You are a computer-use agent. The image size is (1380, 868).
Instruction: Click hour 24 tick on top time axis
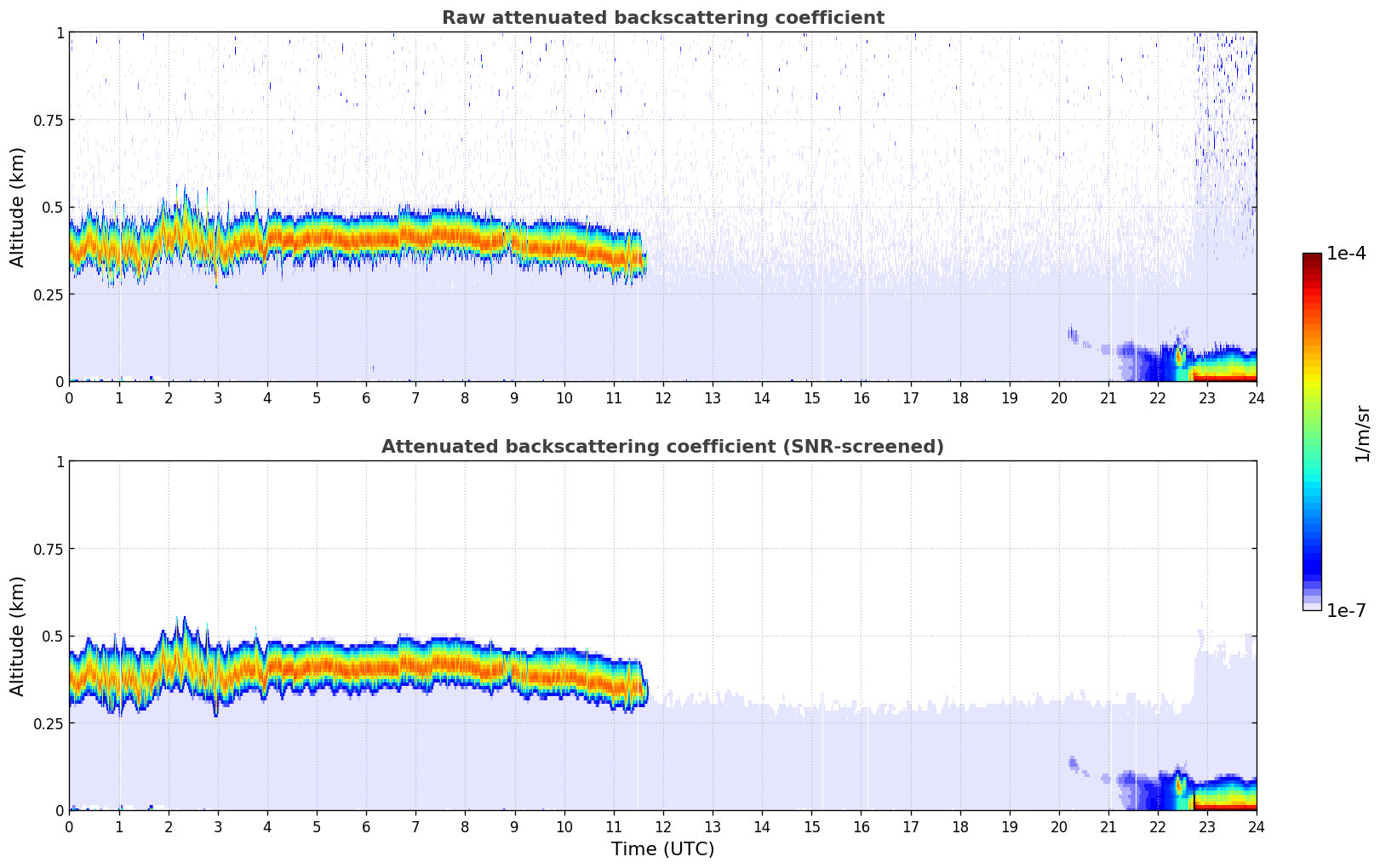[1256, 397]
